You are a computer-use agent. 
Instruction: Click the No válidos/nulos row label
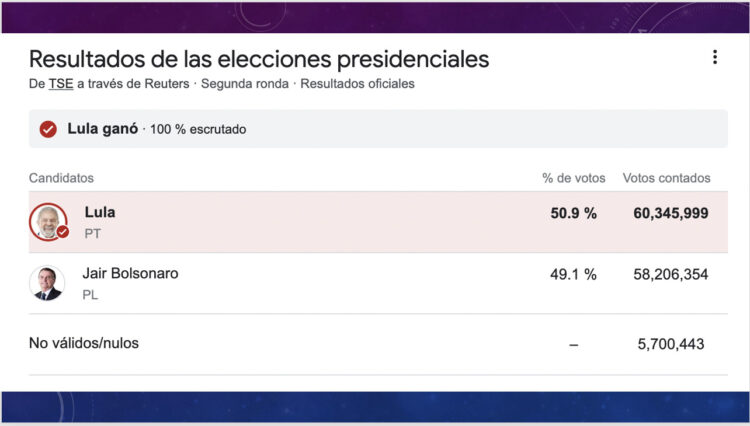(84, 343)
